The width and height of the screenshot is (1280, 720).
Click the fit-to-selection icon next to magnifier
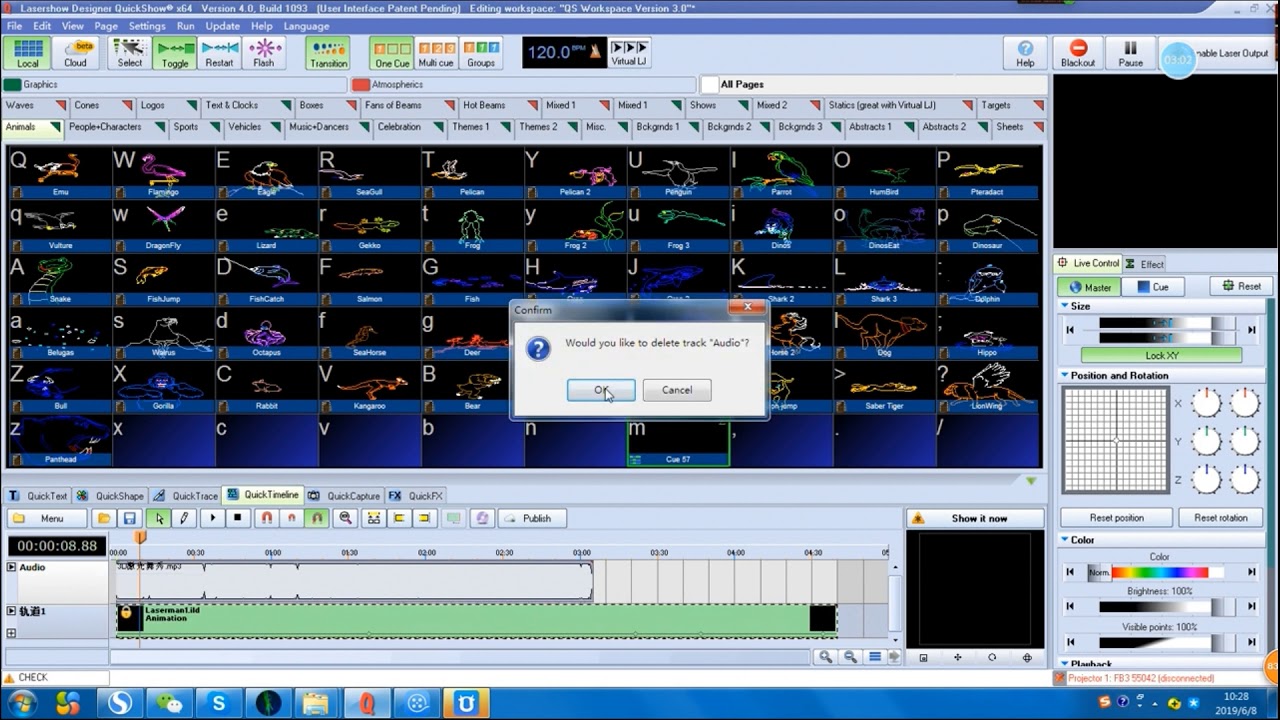(x=373, y=518)
